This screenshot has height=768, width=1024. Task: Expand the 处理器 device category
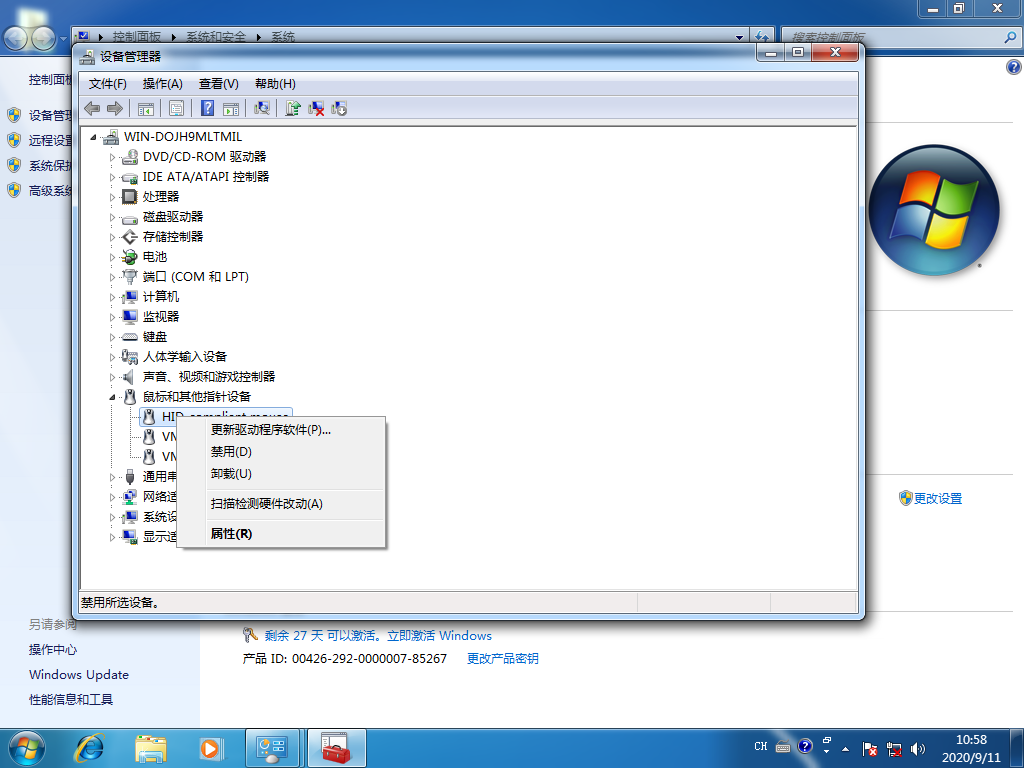(x=113, y=197)
